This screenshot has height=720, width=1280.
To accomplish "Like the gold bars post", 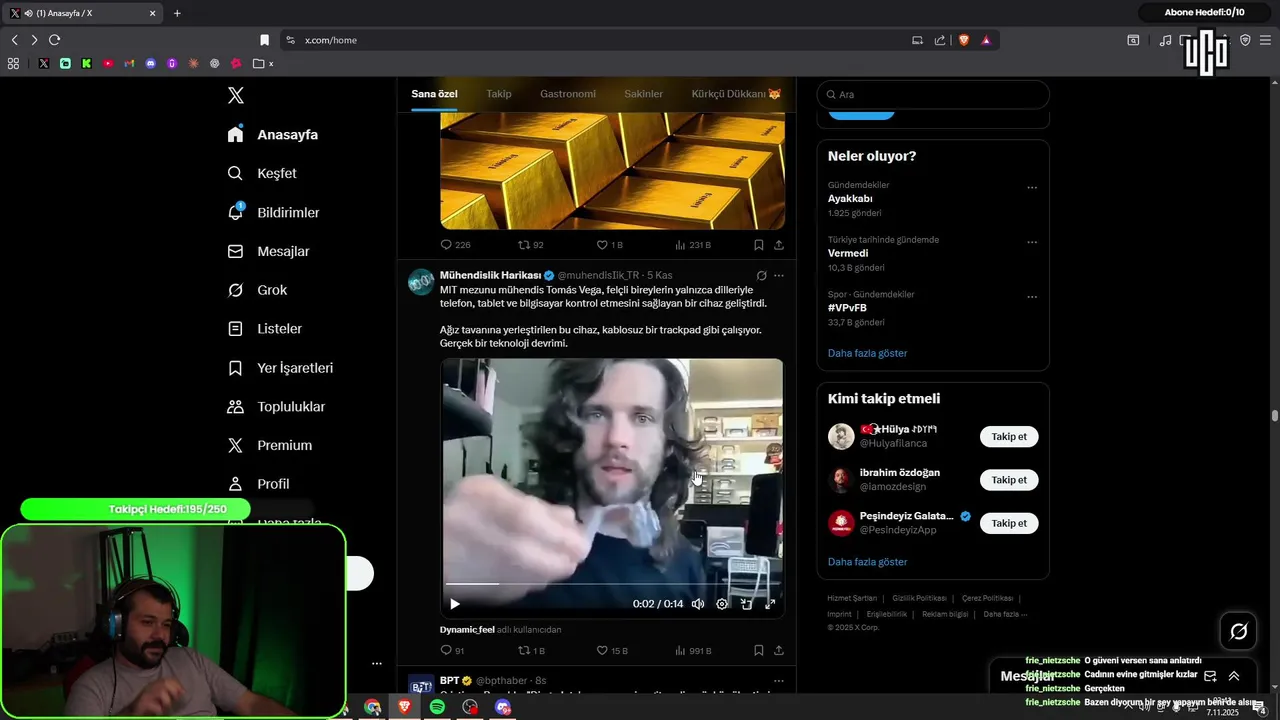I will click(610, 245).
